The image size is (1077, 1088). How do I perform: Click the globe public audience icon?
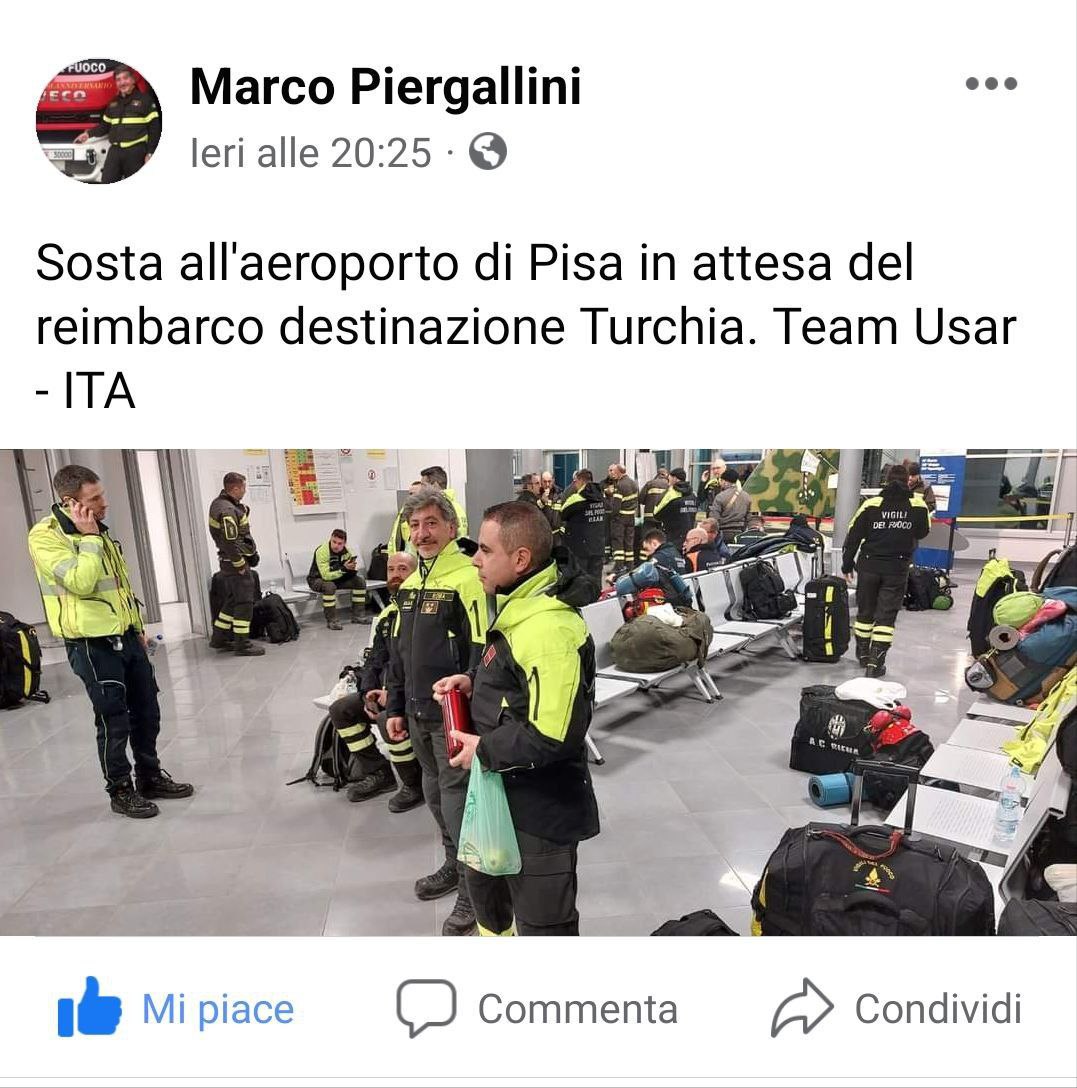pos(488,151)
